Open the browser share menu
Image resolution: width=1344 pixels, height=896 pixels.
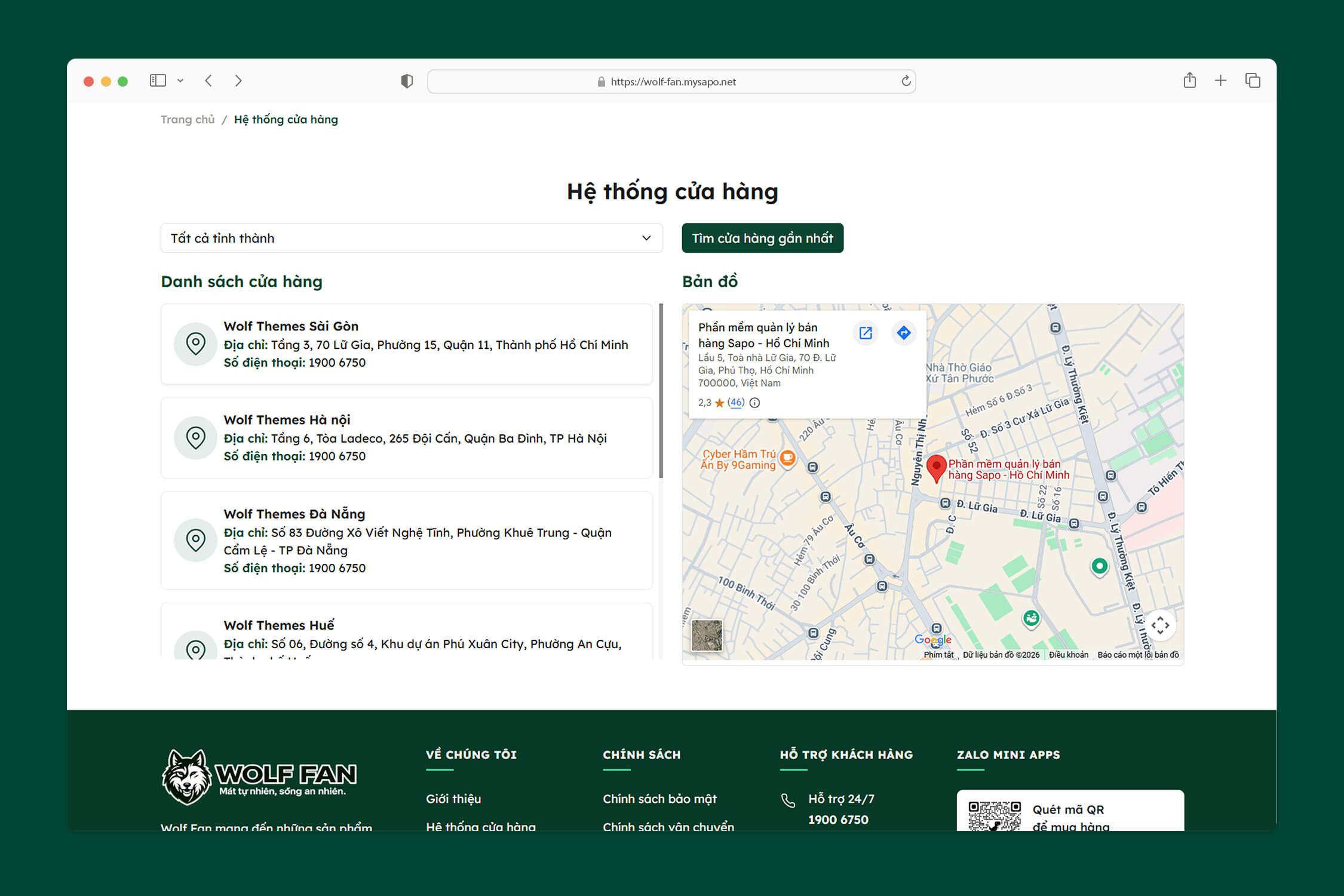point(1189,80)
